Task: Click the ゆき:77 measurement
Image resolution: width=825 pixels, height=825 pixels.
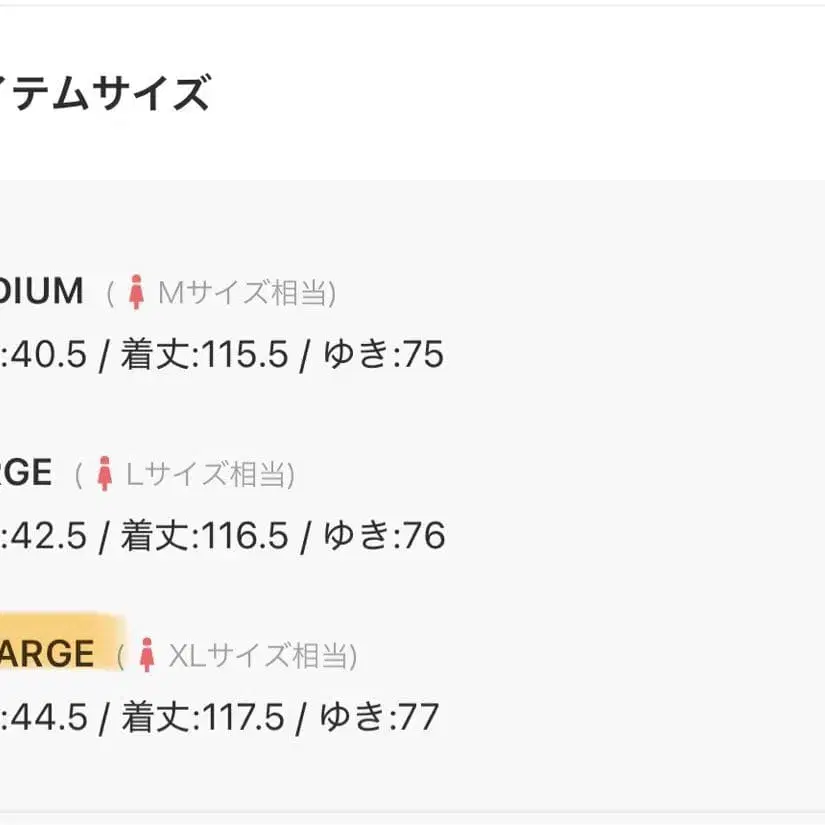Action: coord(381,717)
